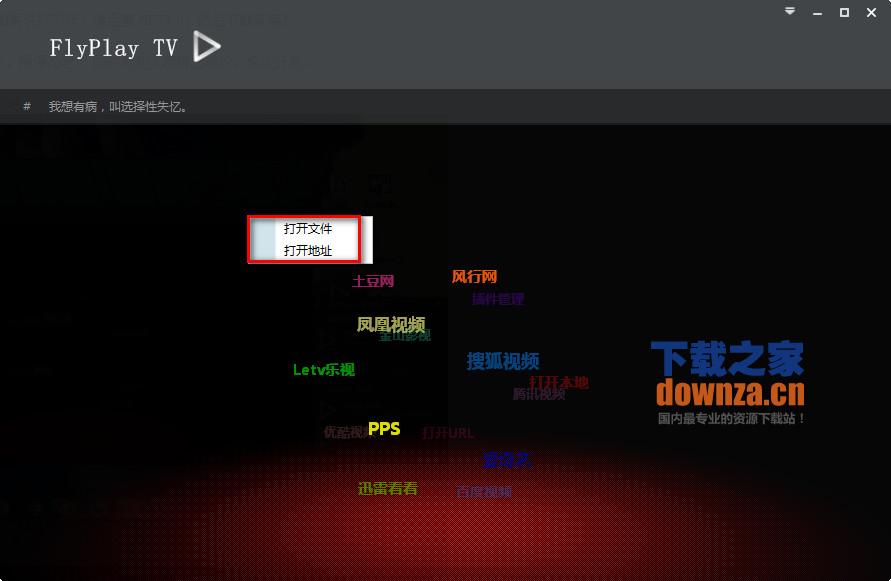
Task: Select the 凤凰视频 tag
Action: tap(391, 325)
